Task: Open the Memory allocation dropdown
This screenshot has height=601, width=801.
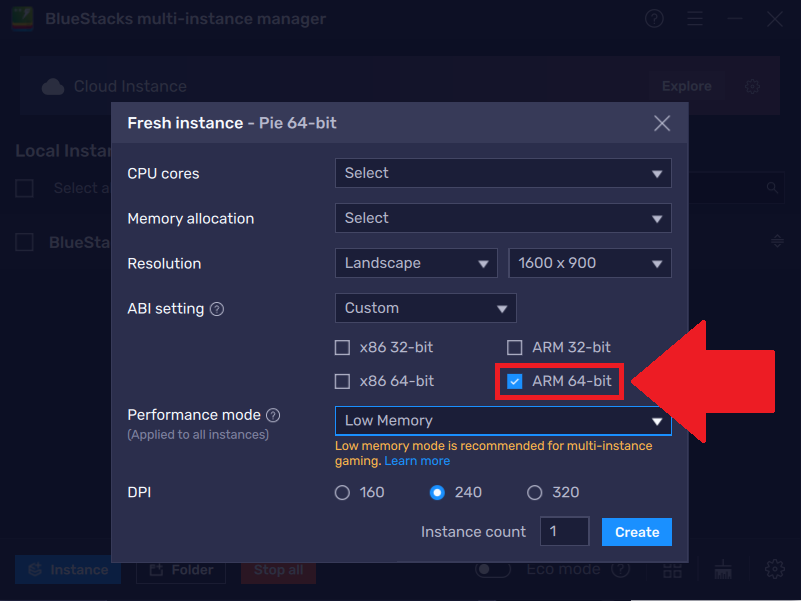Action: tap(503, 218)
